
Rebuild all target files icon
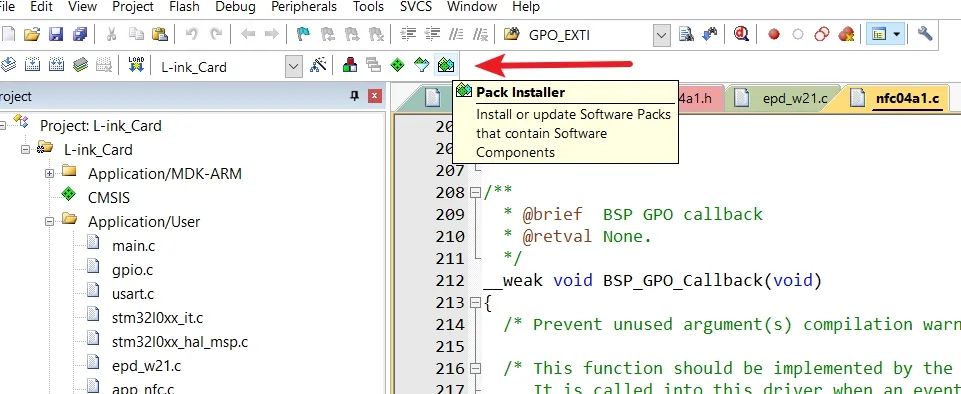56,64
